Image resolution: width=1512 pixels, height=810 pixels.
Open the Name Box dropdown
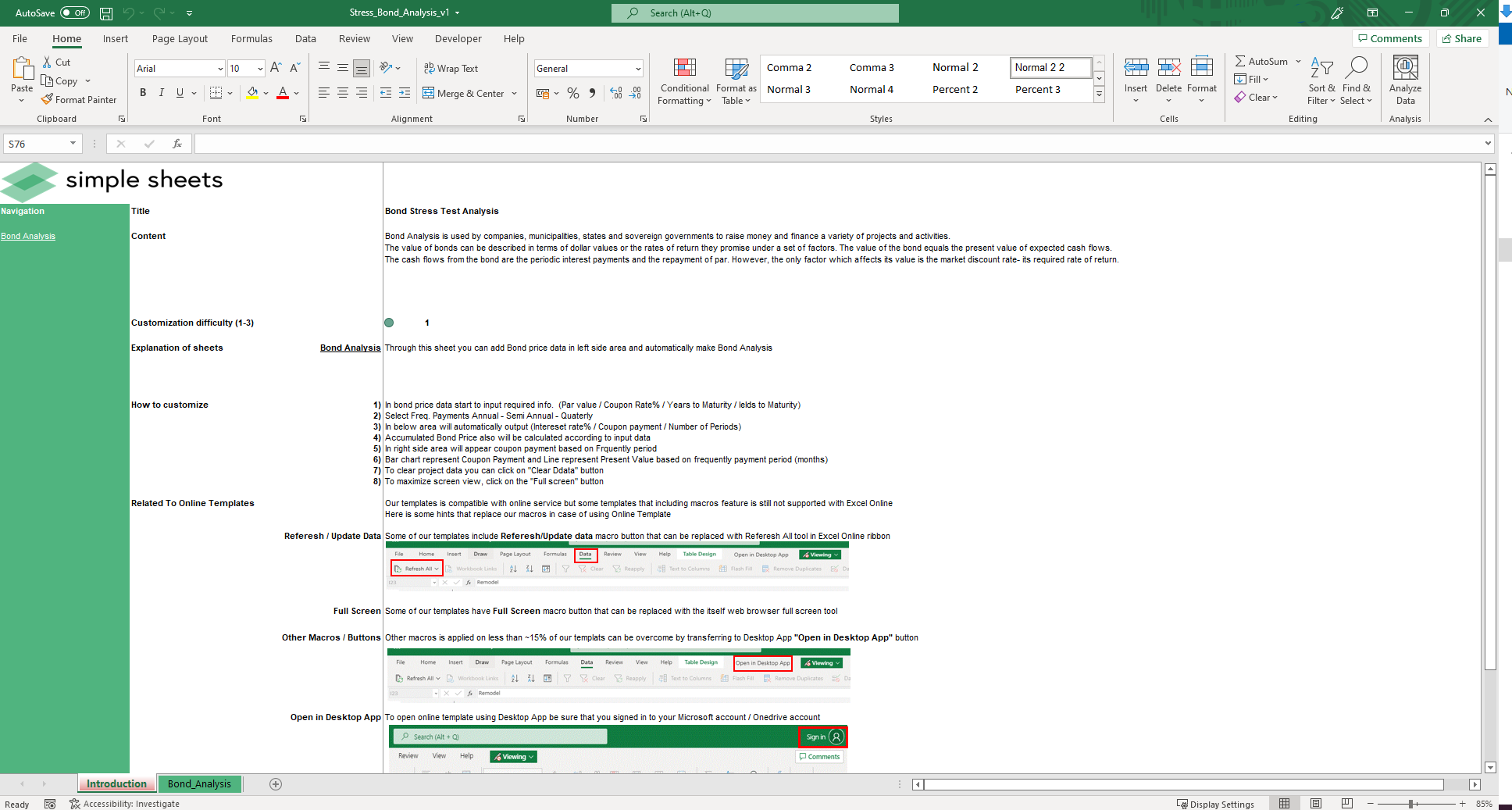(x=73, y=144)
